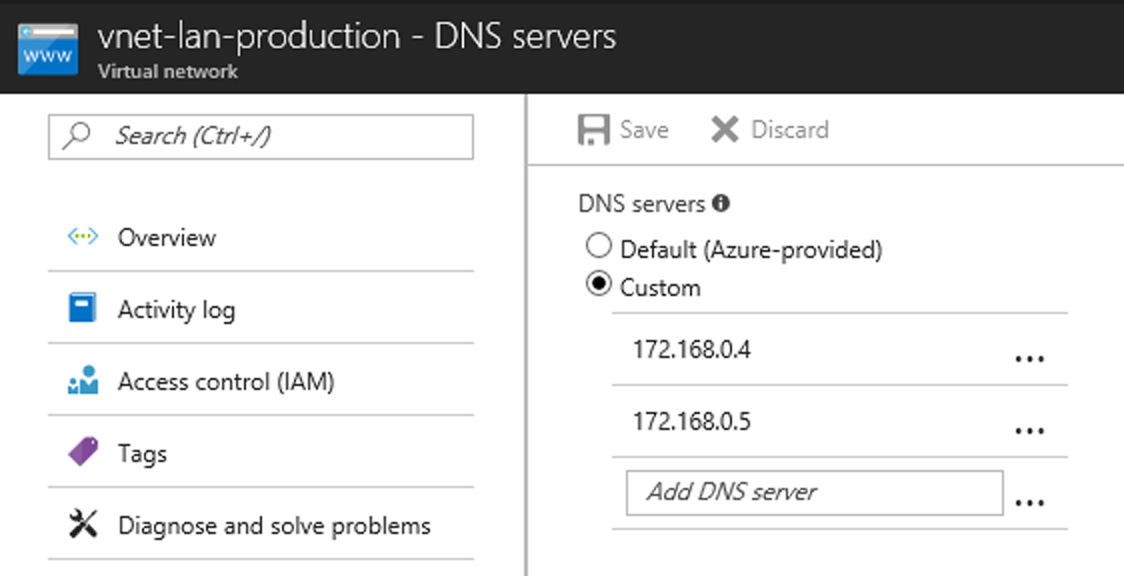Click the purple Tags icon
The width and height of the screenshot is (1124, 576).
coord(82,453)
